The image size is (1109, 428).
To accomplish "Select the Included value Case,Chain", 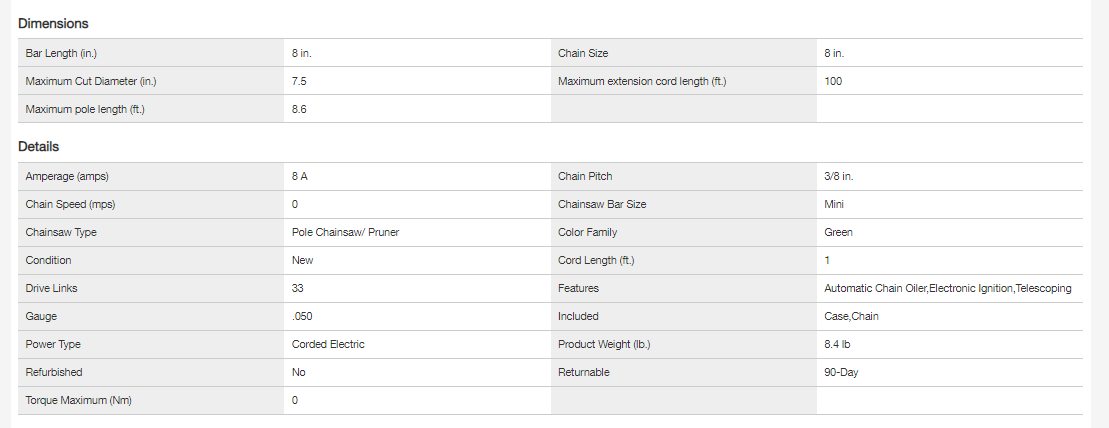I will [x=851, y=316].
